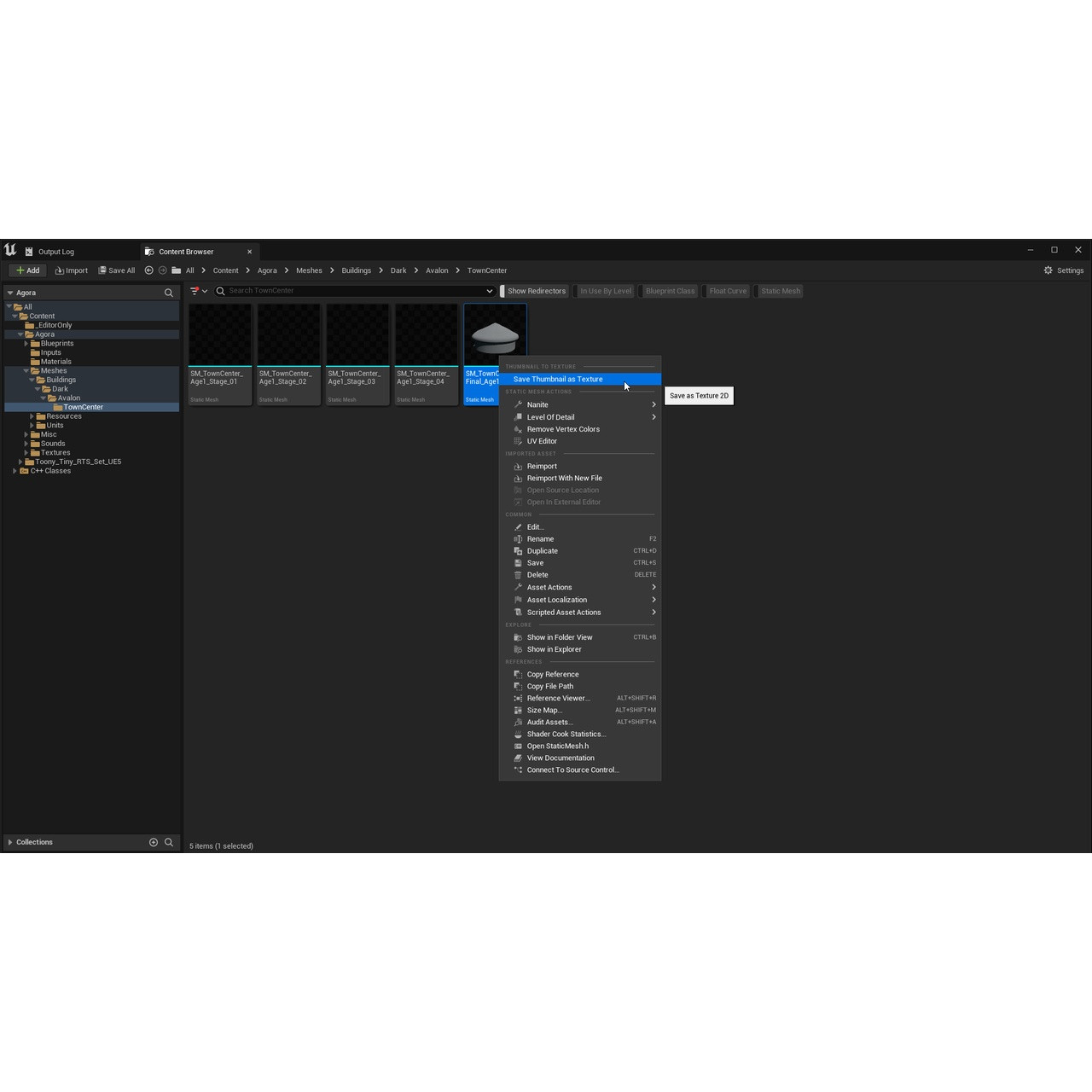Click the UV Editor grid icon

[518, 441]
